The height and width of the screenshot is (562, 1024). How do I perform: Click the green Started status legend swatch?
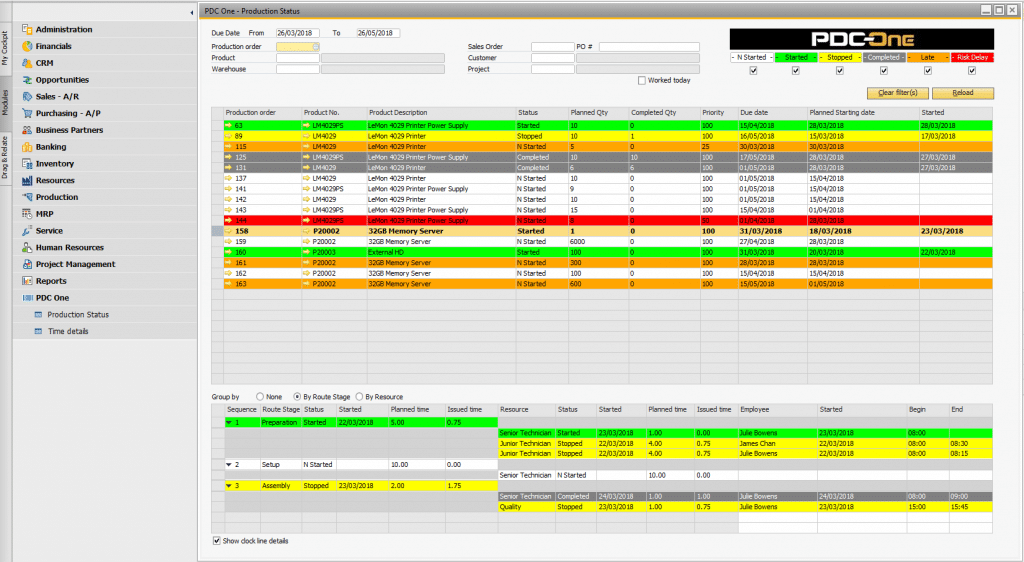[x=797, y=58]
